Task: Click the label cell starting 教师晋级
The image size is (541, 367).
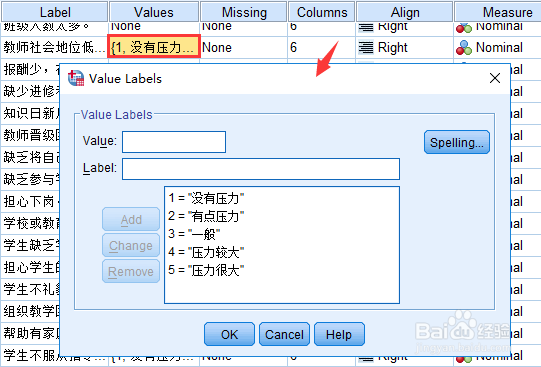Action: click(30, 135)
